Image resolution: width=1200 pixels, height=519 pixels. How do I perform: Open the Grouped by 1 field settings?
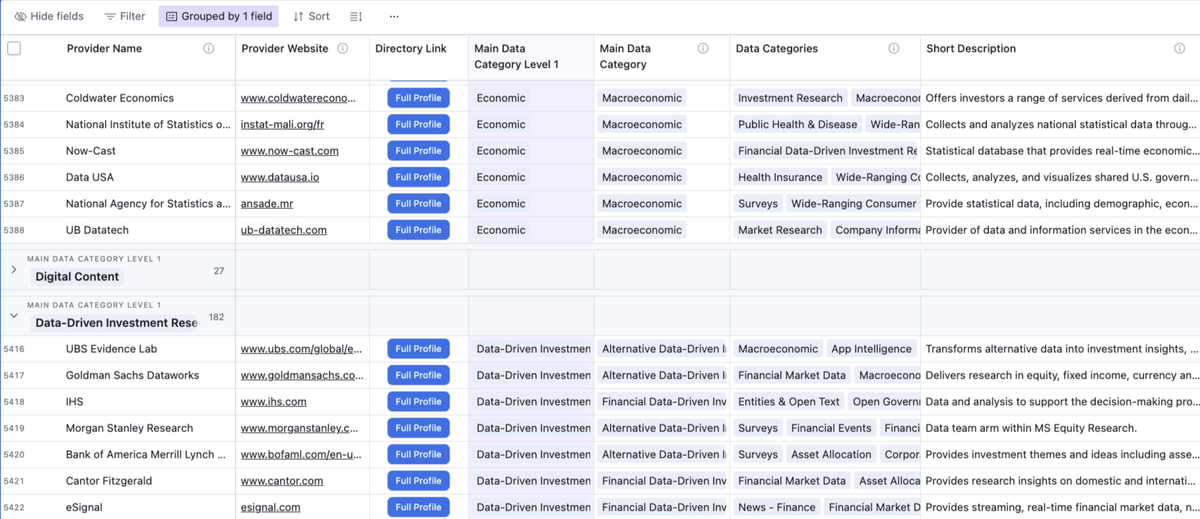tap(218, 16)
